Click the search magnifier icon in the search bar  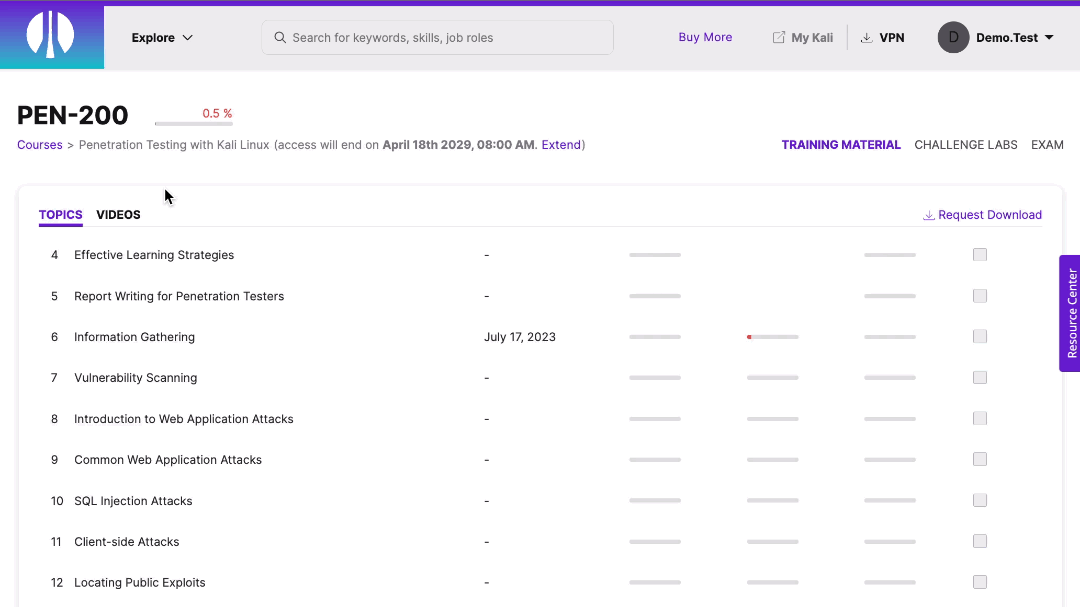pyautogui.click(x=281, y=37)
